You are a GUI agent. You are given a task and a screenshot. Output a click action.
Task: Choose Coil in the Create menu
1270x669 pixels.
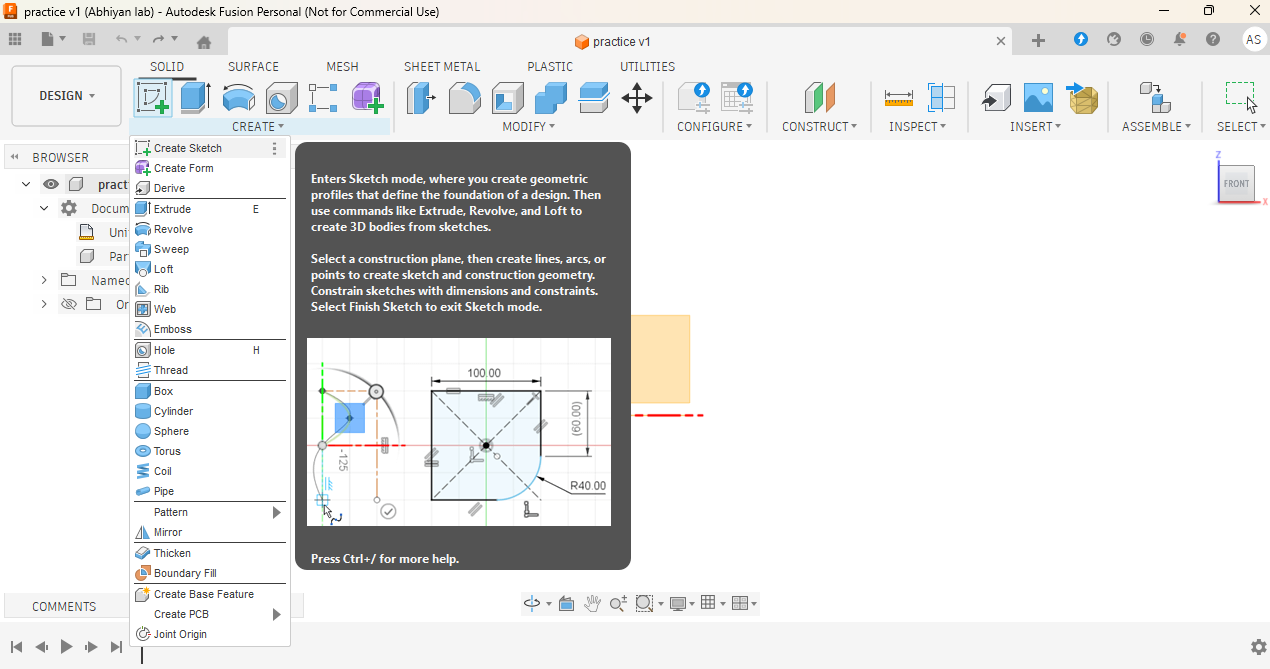tap(209, 471)
